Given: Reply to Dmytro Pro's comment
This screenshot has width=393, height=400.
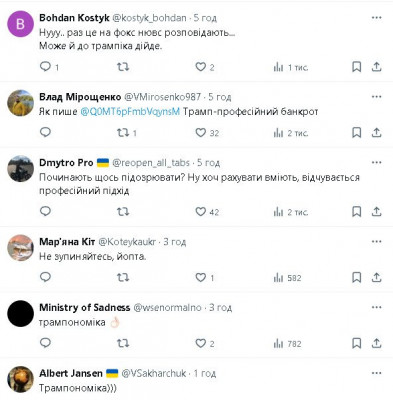Looking at the screenshot, I should (45, 211).
